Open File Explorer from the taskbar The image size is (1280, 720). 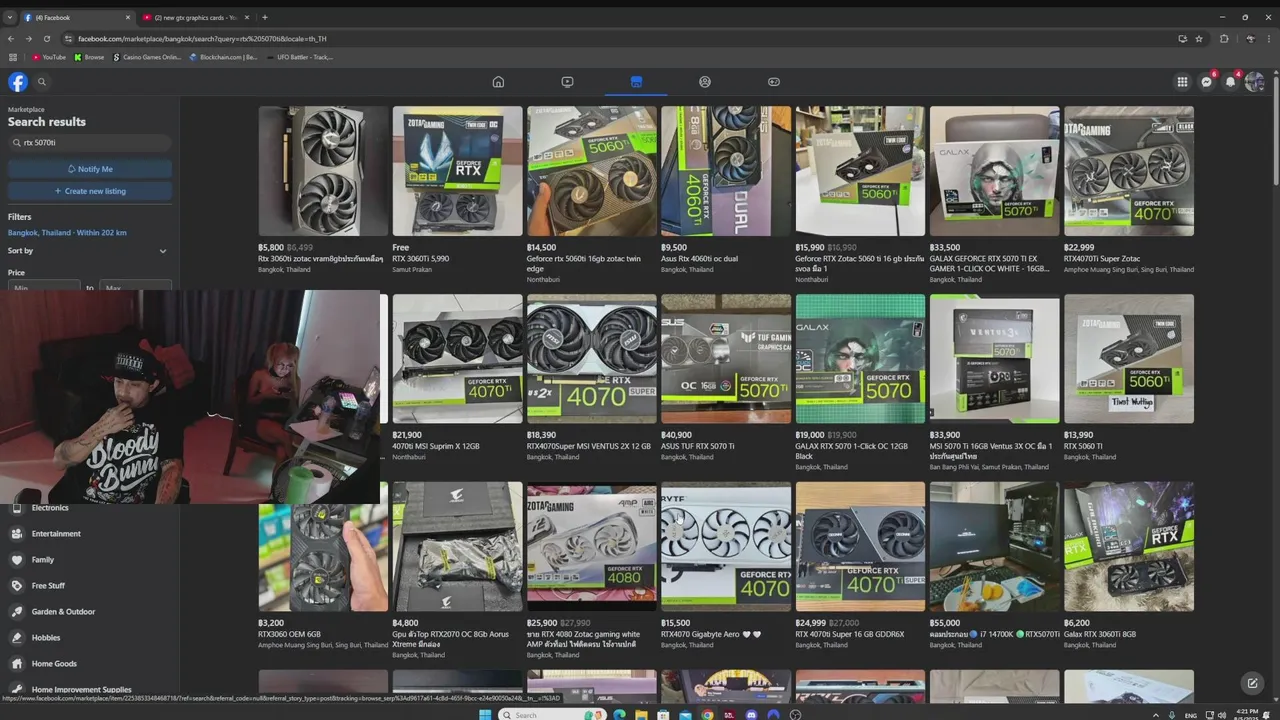click(x=641, y=714)
